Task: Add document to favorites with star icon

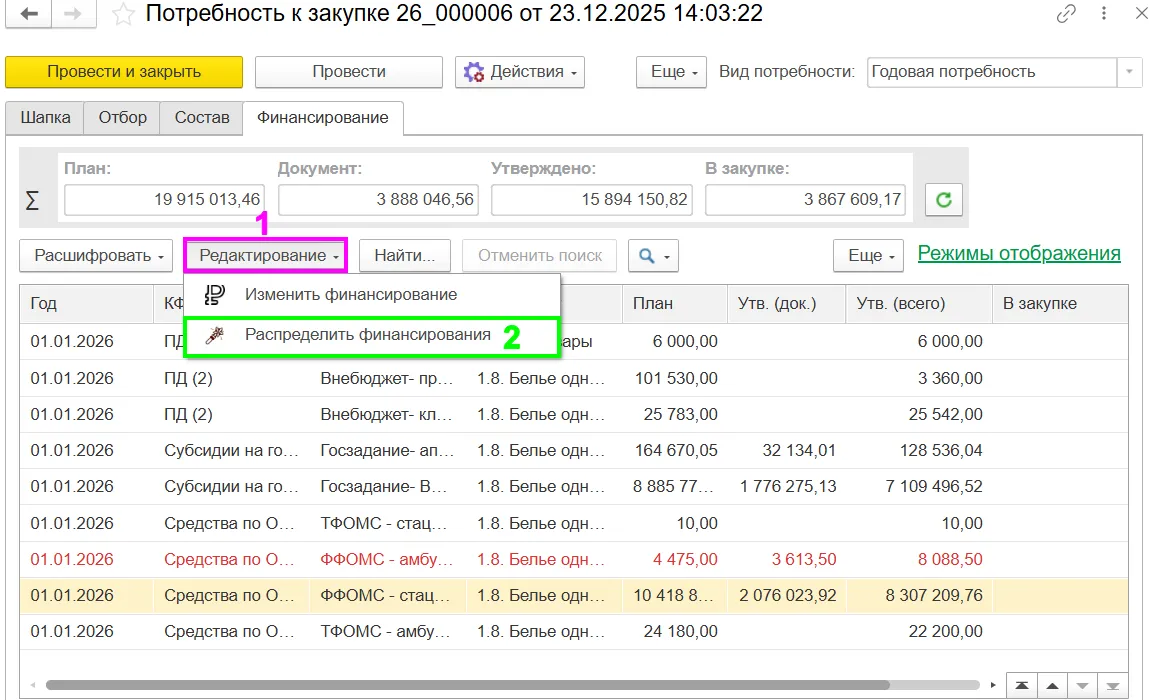Action: 123,15
